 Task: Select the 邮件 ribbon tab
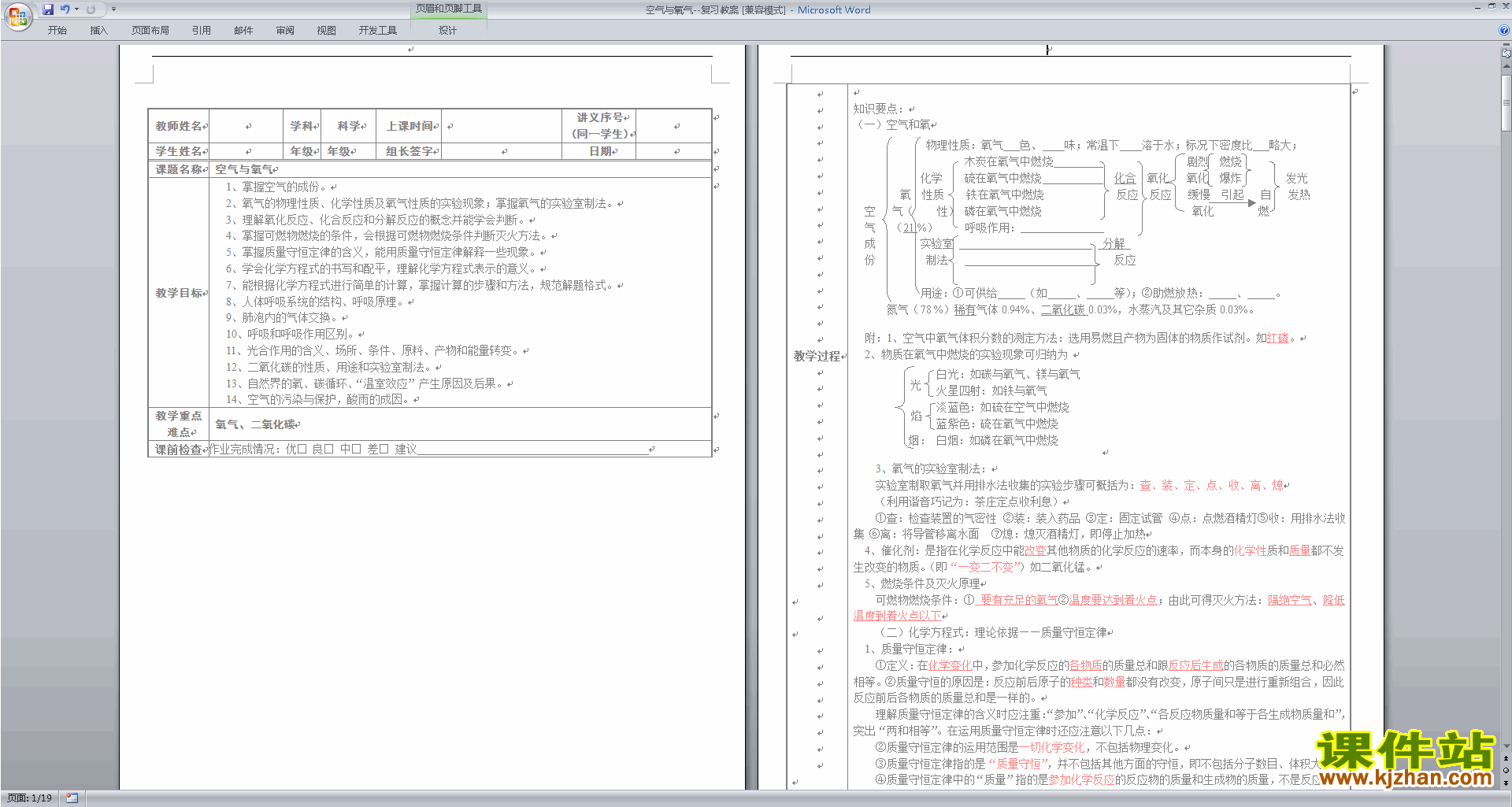pyautogui.click(x=243, y=31)
